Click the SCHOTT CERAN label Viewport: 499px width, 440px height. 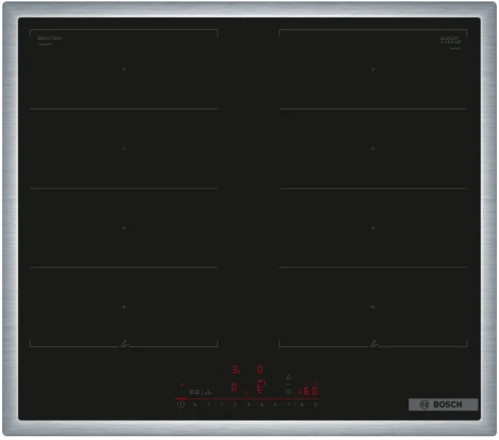point(451,40)
